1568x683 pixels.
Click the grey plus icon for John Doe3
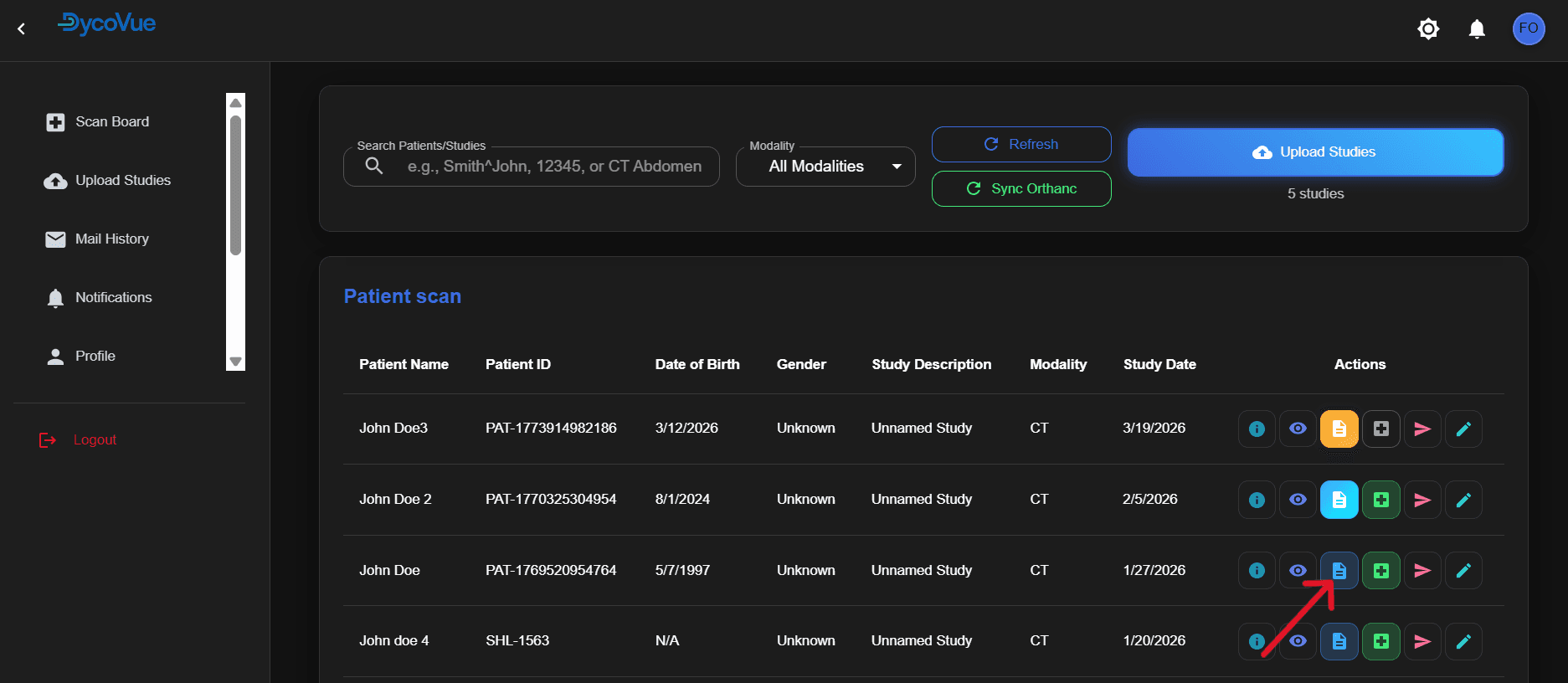pyautogui.click(x=1381, y=429)
